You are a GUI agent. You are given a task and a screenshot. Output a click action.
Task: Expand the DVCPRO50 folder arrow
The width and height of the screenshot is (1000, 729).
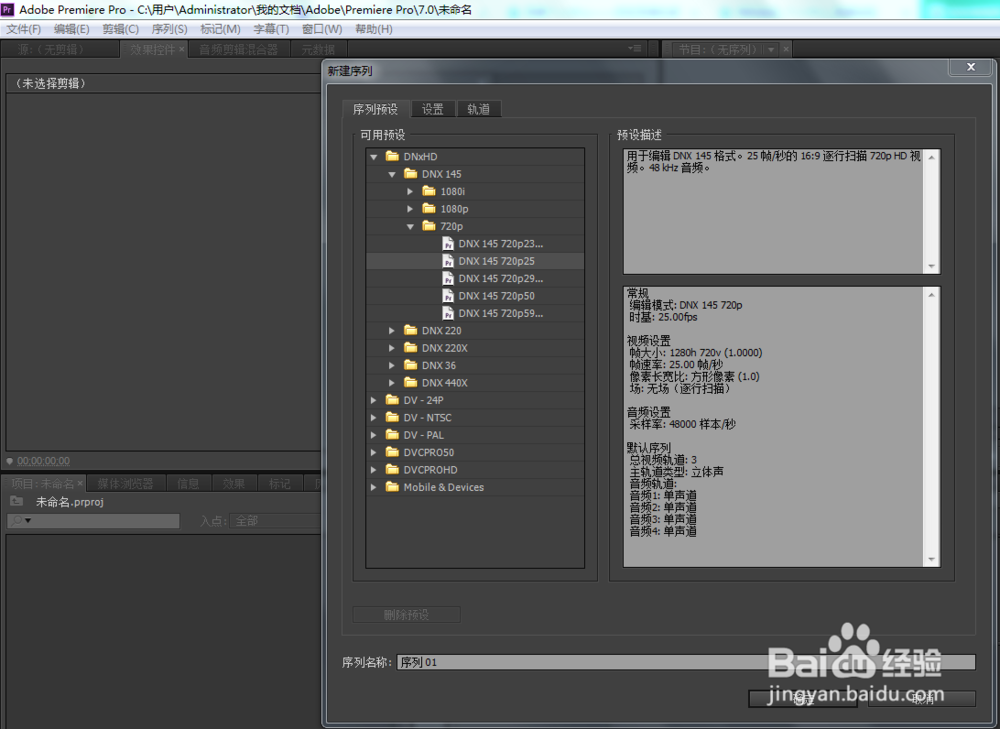tap(374, 452)
